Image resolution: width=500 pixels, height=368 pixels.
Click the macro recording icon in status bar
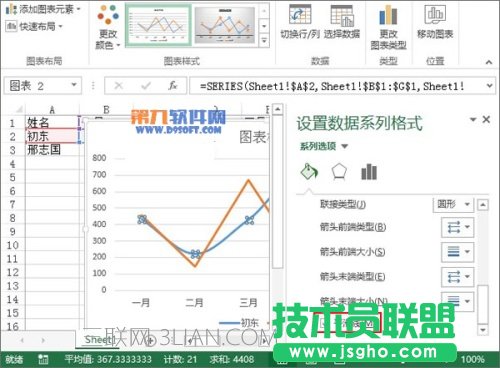(x=43, y=359)
